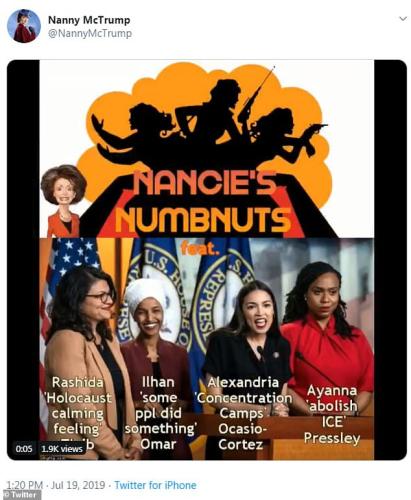Click the Alexandria 'Concentration Camps' caption
The image size is (411, 500).
point(243,413)
